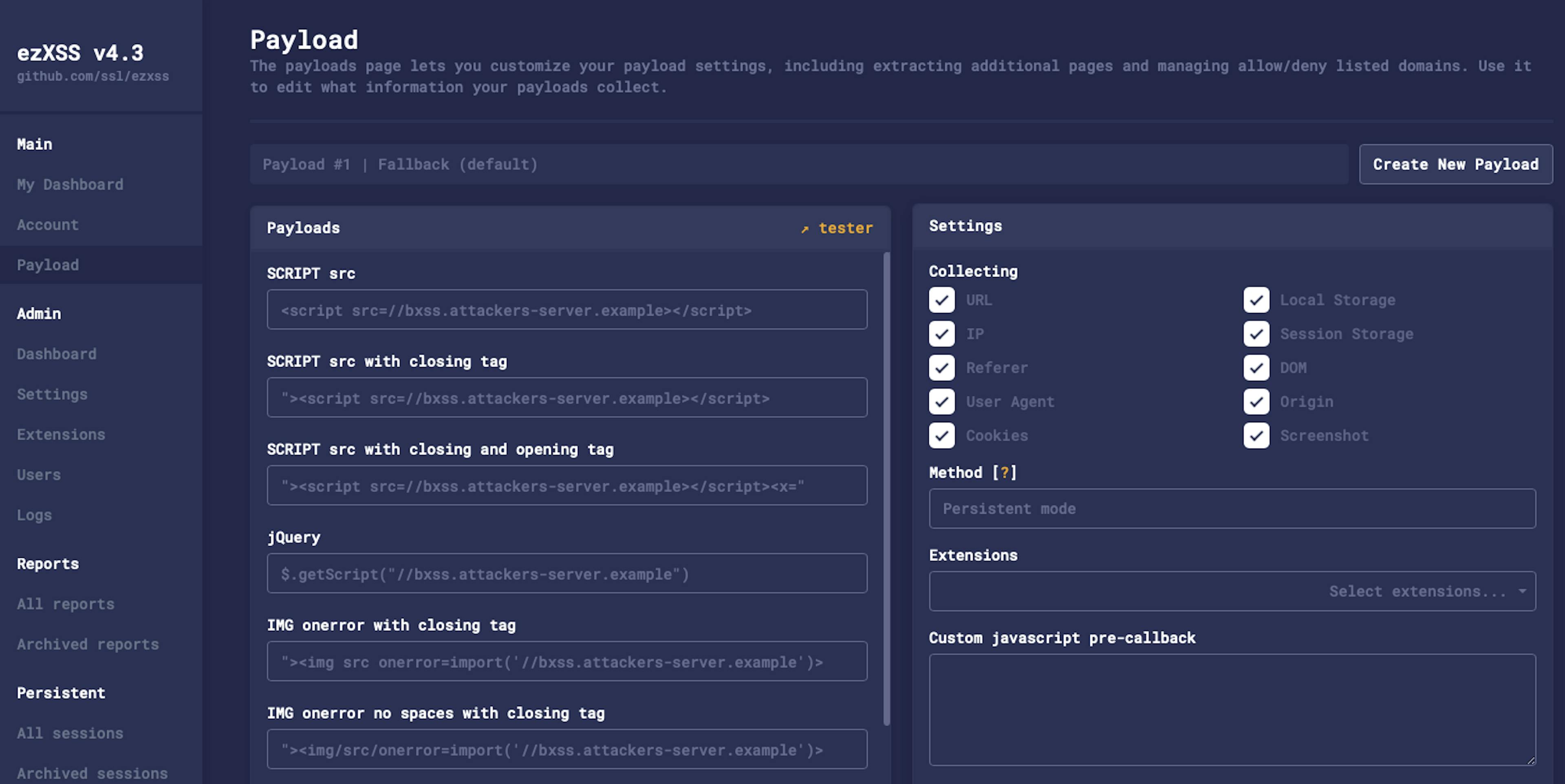Go to Extensions admin page
This screenshot has width=1565, height=784.
[x=61, y=435]
